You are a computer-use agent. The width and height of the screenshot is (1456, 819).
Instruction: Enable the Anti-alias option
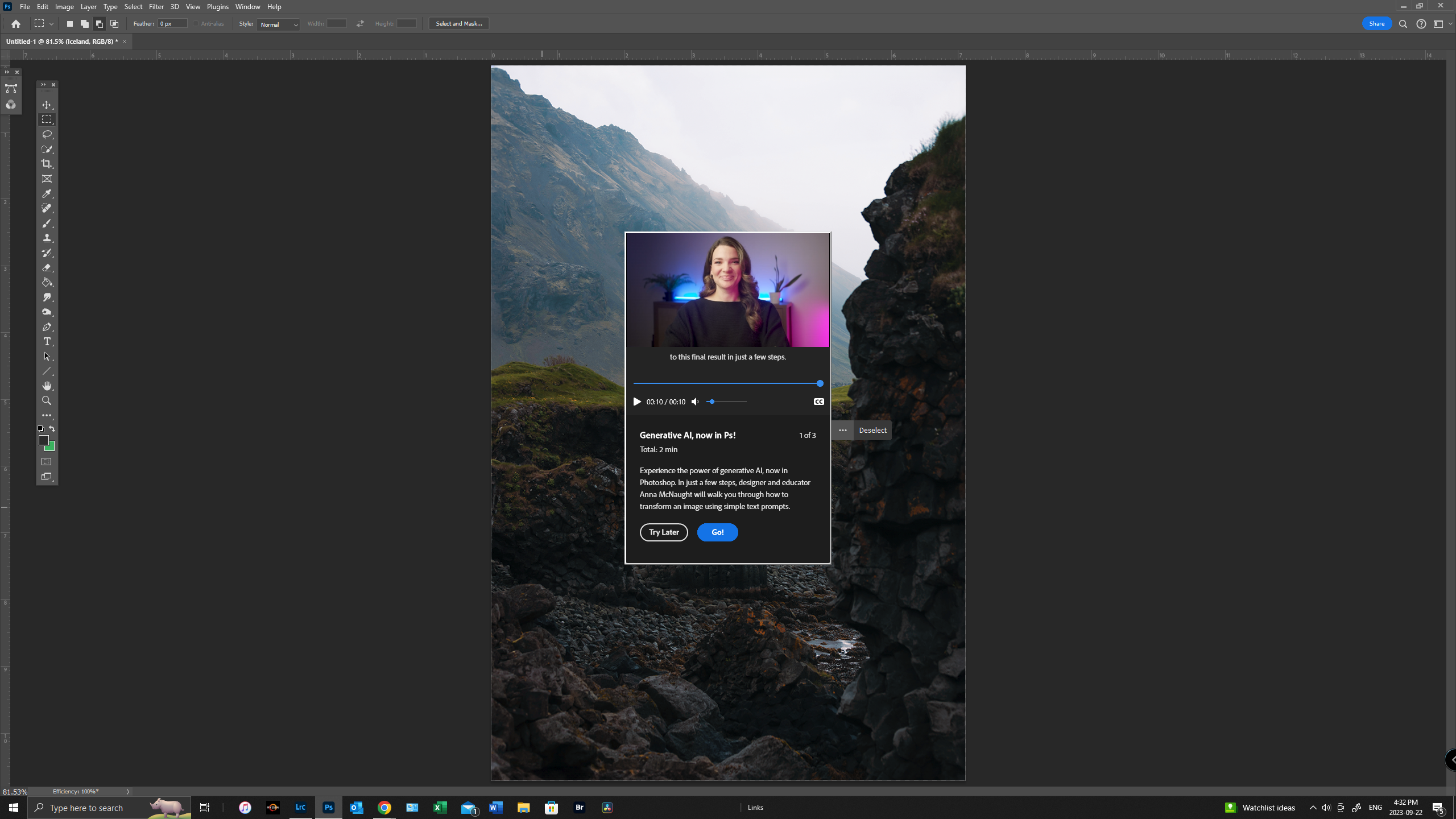pyautogui.click(x=195, y=23)
